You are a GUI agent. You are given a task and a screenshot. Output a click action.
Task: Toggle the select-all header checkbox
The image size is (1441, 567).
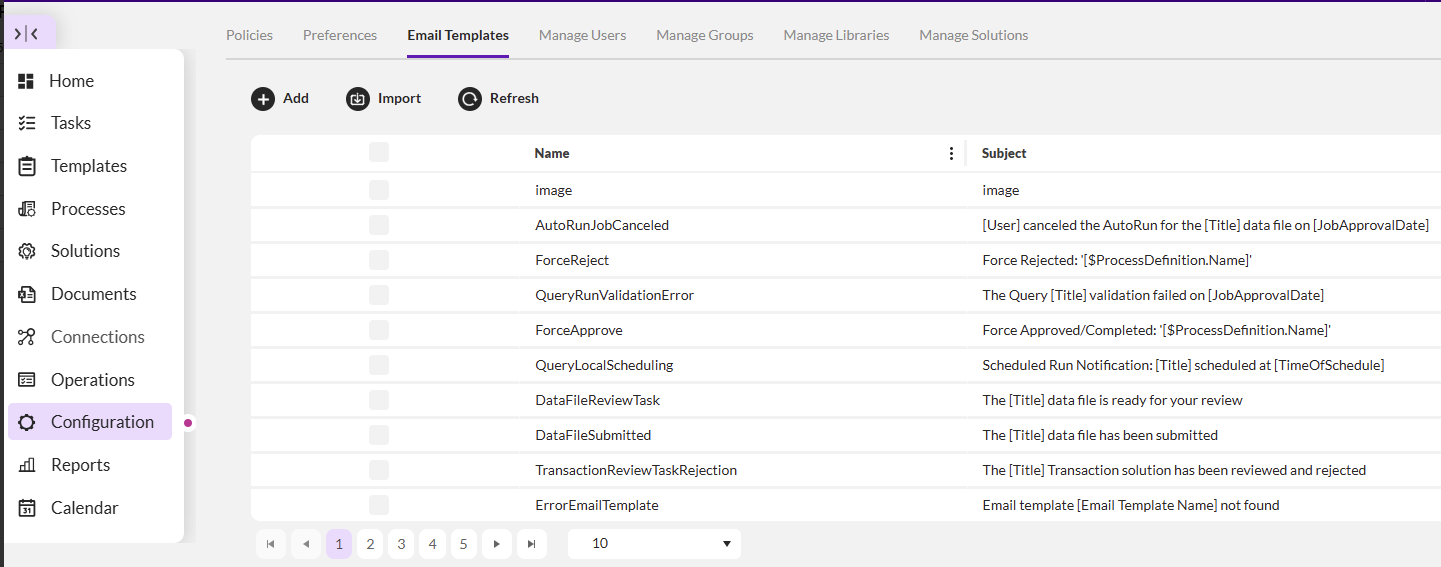pos(379,152)
